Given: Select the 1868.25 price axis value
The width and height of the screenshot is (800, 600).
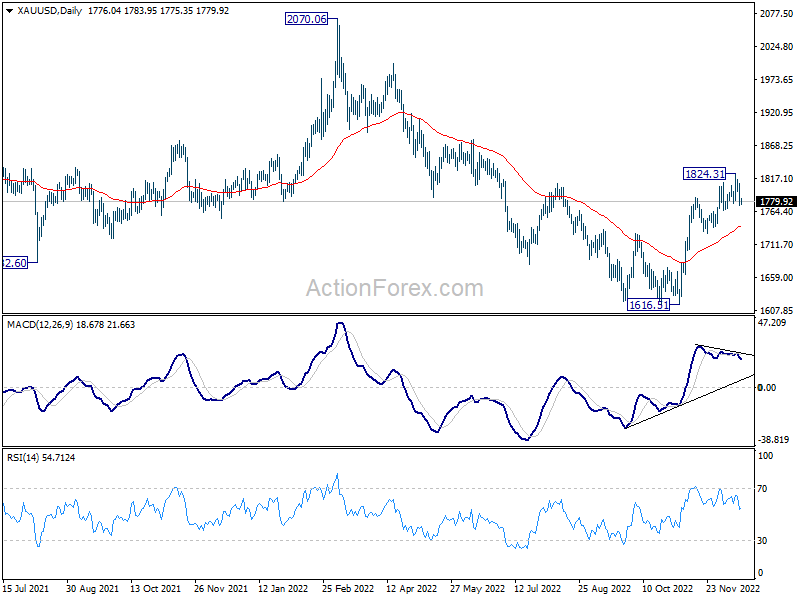Looking at the screenshot, I should [x=777, y=146].
